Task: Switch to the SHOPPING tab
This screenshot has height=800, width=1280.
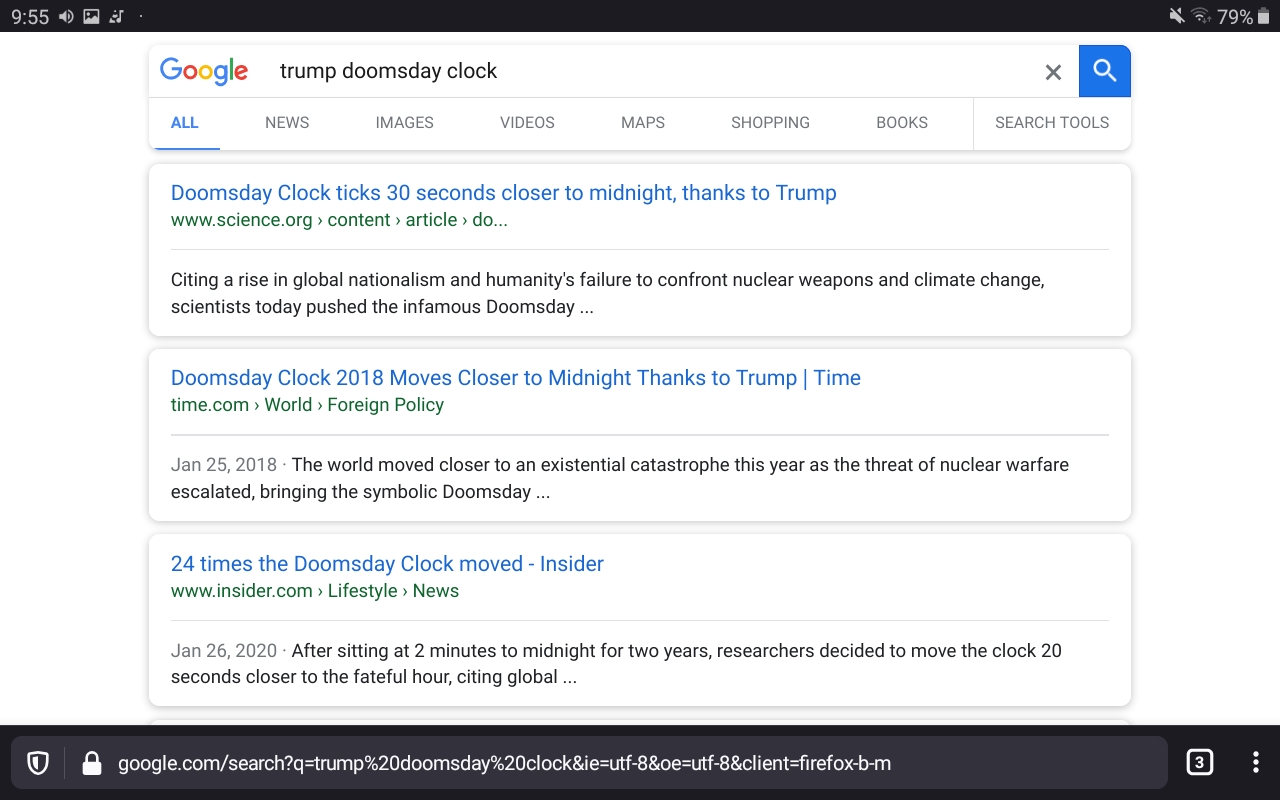Action: point(770,123)
